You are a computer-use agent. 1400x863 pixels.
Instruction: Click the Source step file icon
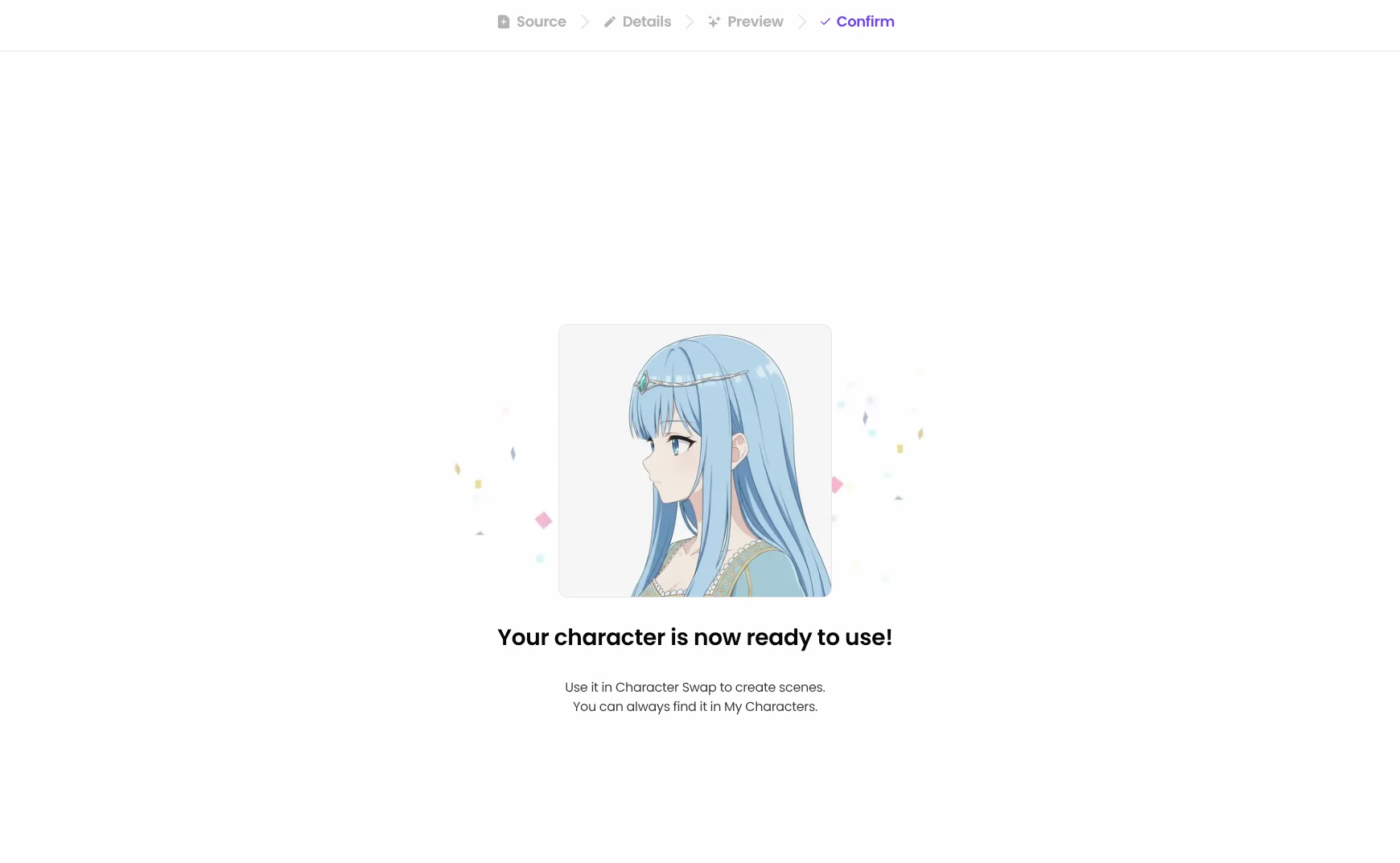click(504, 22)
